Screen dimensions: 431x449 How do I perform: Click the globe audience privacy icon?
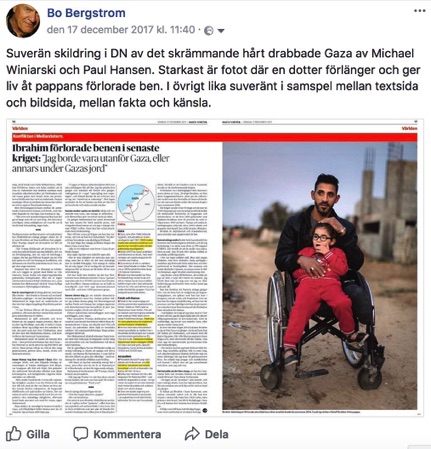pyautogui.click(x=209, y=31)
